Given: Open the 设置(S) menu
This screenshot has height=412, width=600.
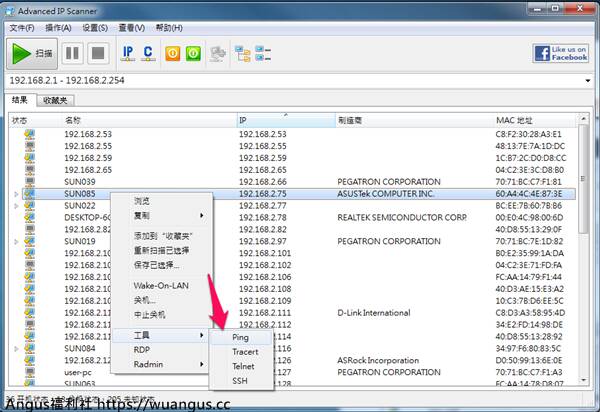Looking at the screenshot, I should point(95,28).
